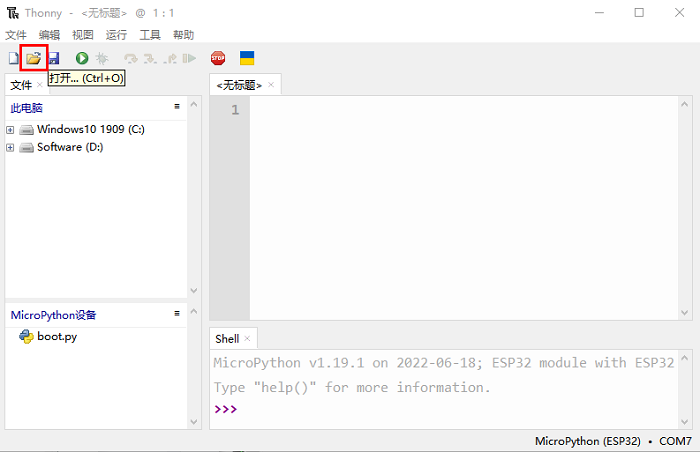The height and width of the screenshot is (452, 700).
Task: Open the 此电脑 panel hamburger menu
Action: click(177, 106)
